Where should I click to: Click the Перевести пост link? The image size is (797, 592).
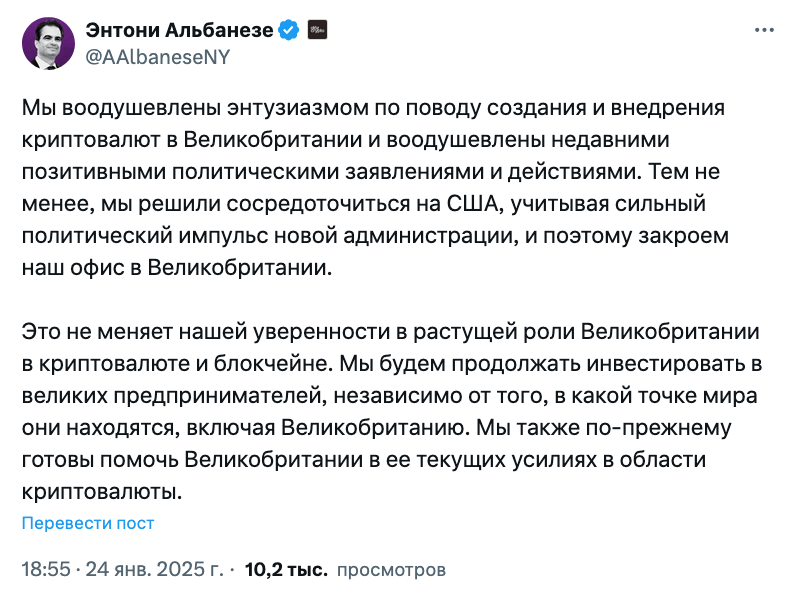coord(87,523)
